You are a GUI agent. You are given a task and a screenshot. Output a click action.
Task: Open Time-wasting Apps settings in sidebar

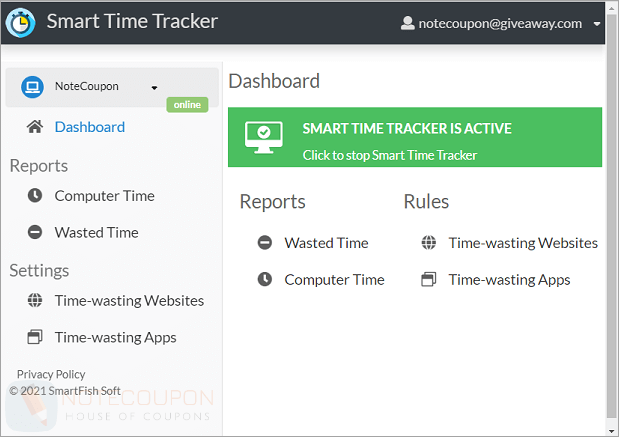pos(115,338)
